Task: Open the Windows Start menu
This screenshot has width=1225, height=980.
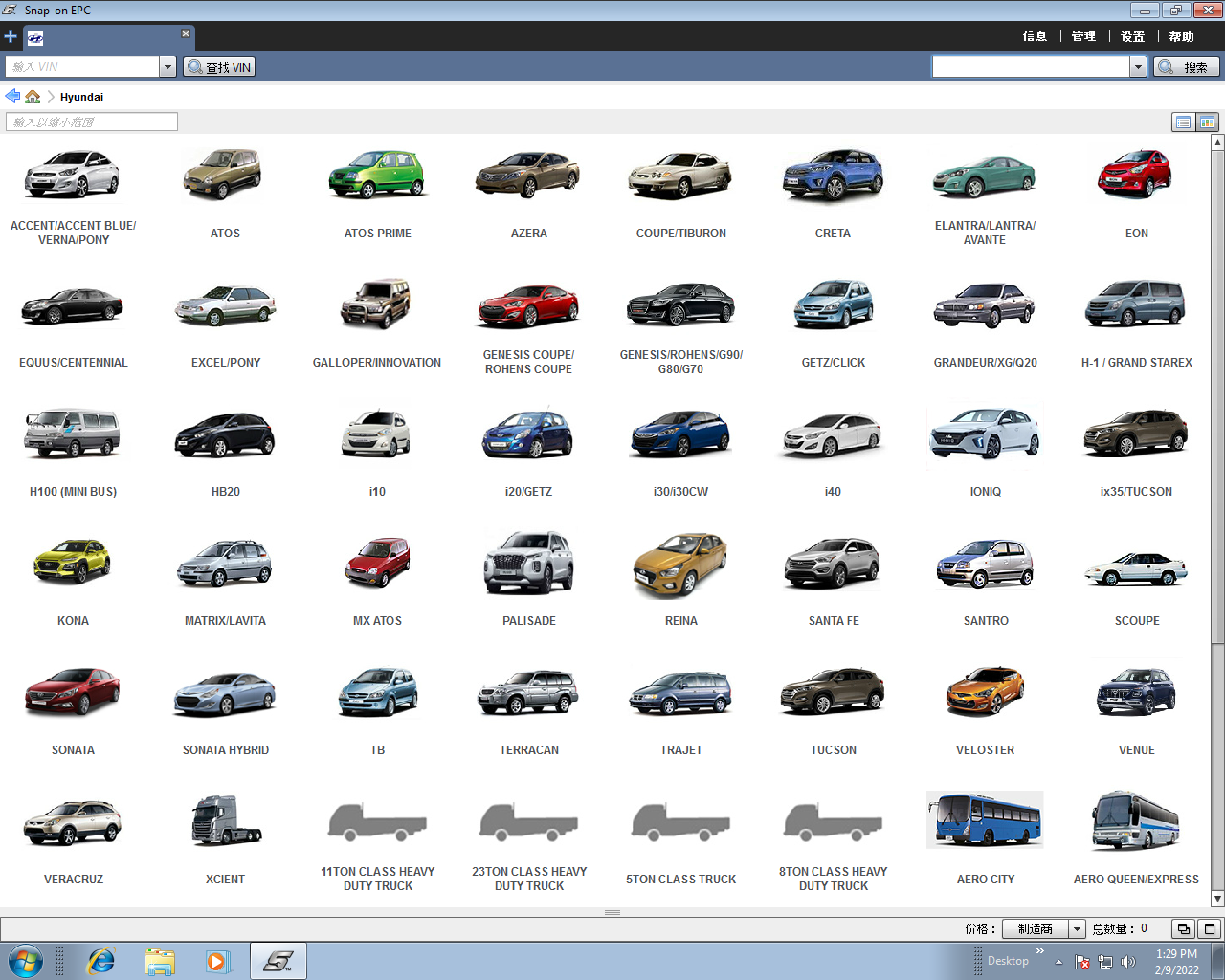Action: coord(25,961)
